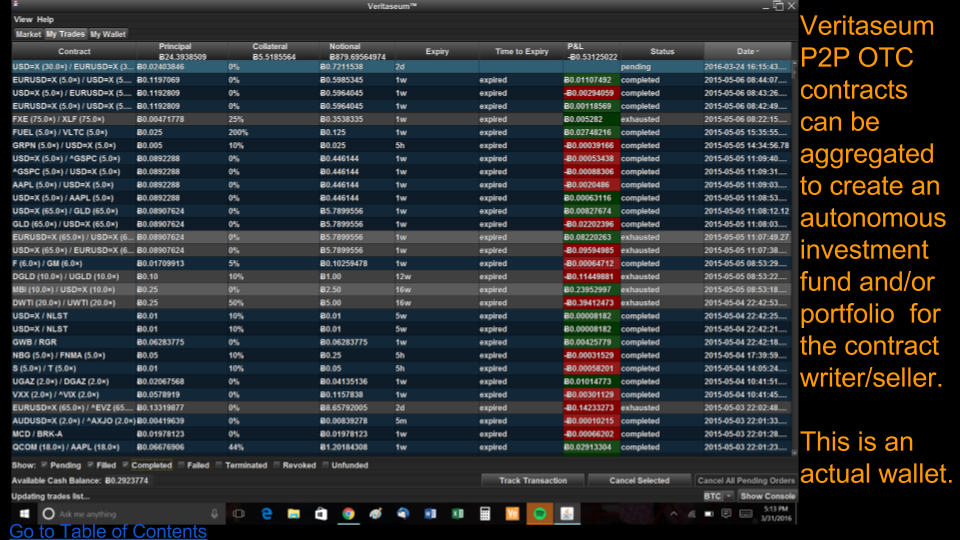Open the Action Center notification icon
The width and height of the screenshot is (960, 540).
click(x=726, y=514)
